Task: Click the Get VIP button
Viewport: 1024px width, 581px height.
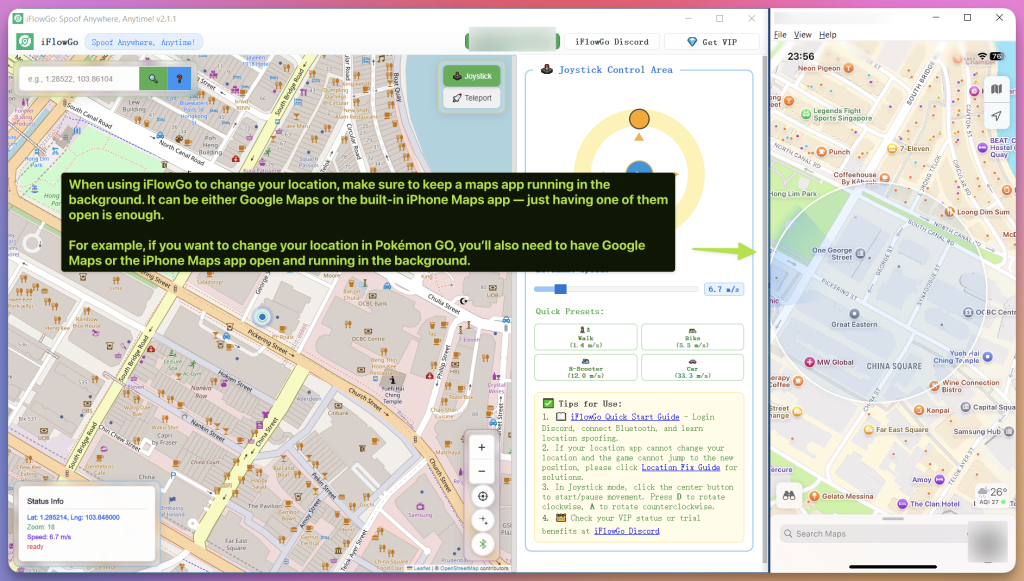Action: [712, 42]
